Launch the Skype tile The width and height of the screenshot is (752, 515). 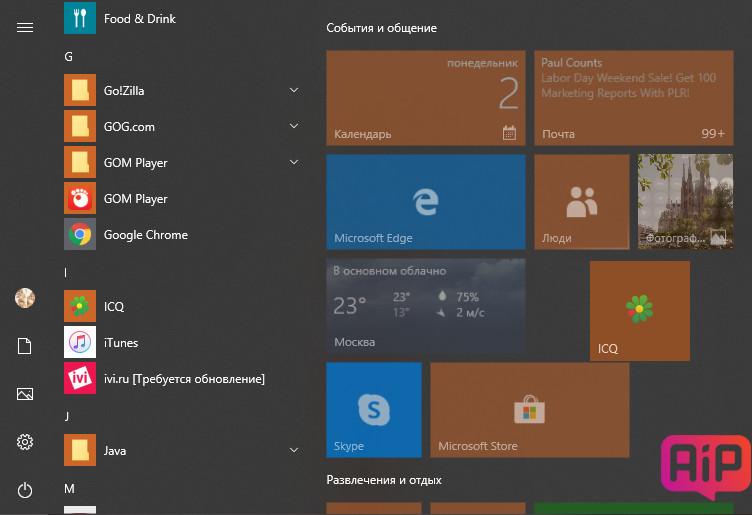coord(374,410)
